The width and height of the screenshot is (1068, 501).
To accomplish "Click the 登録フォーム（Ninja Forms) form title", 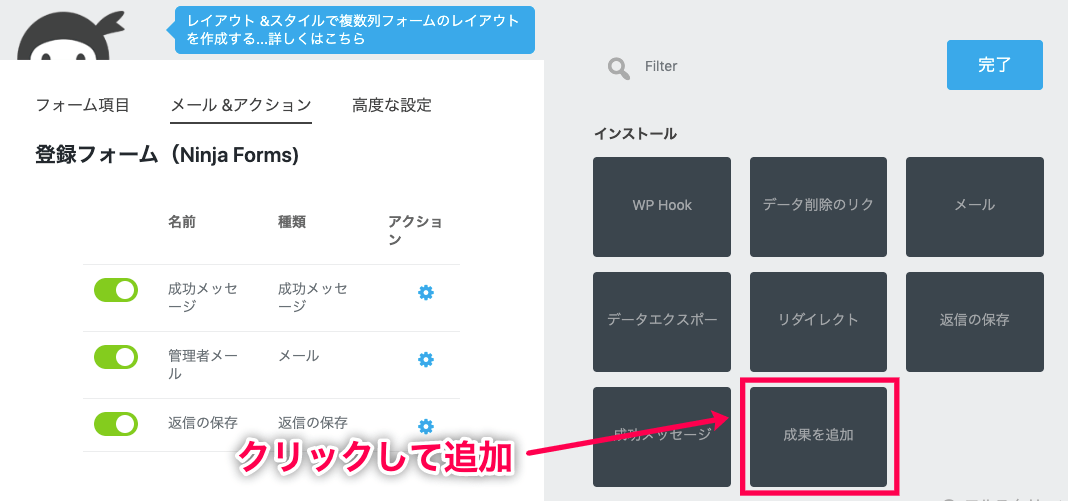I will click(167, 155).
